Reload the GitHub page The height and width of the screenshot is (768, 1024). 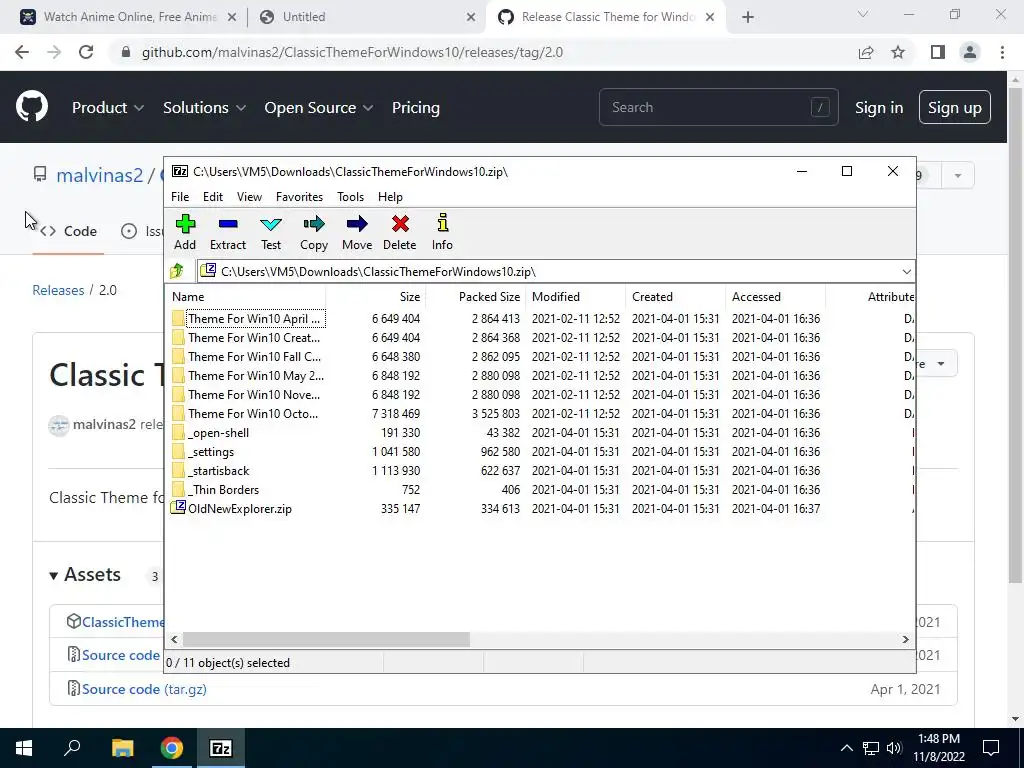pos(86,52)
